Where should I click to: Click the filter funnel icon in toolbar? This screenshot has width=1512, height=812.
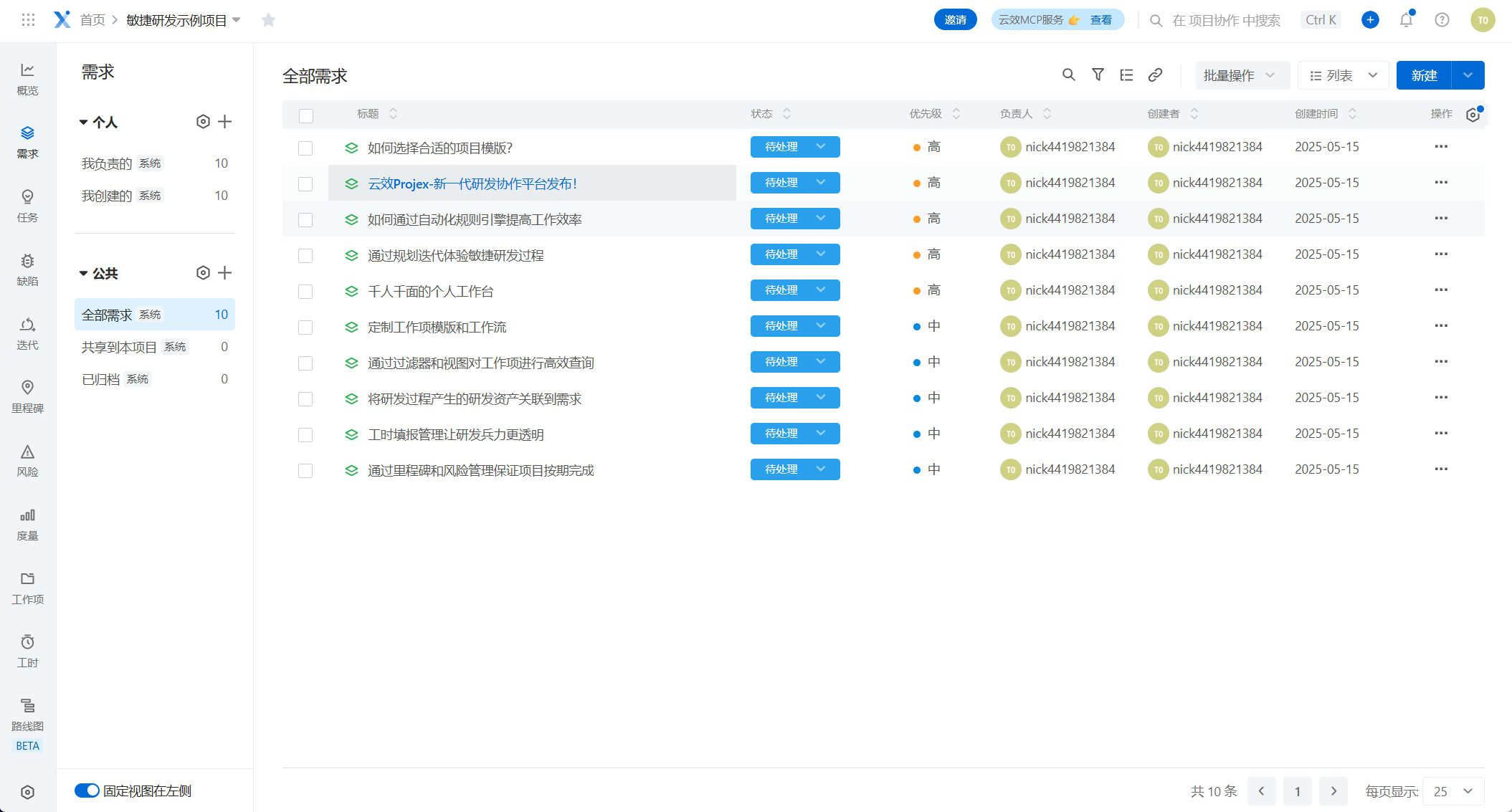[x=1098, y=75]
